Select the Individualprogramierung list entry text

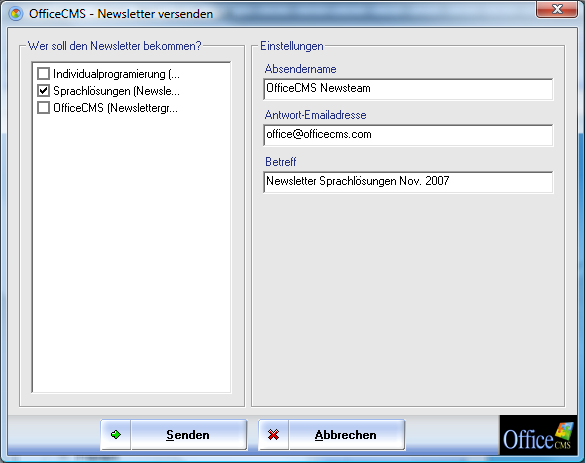[116, 74]
